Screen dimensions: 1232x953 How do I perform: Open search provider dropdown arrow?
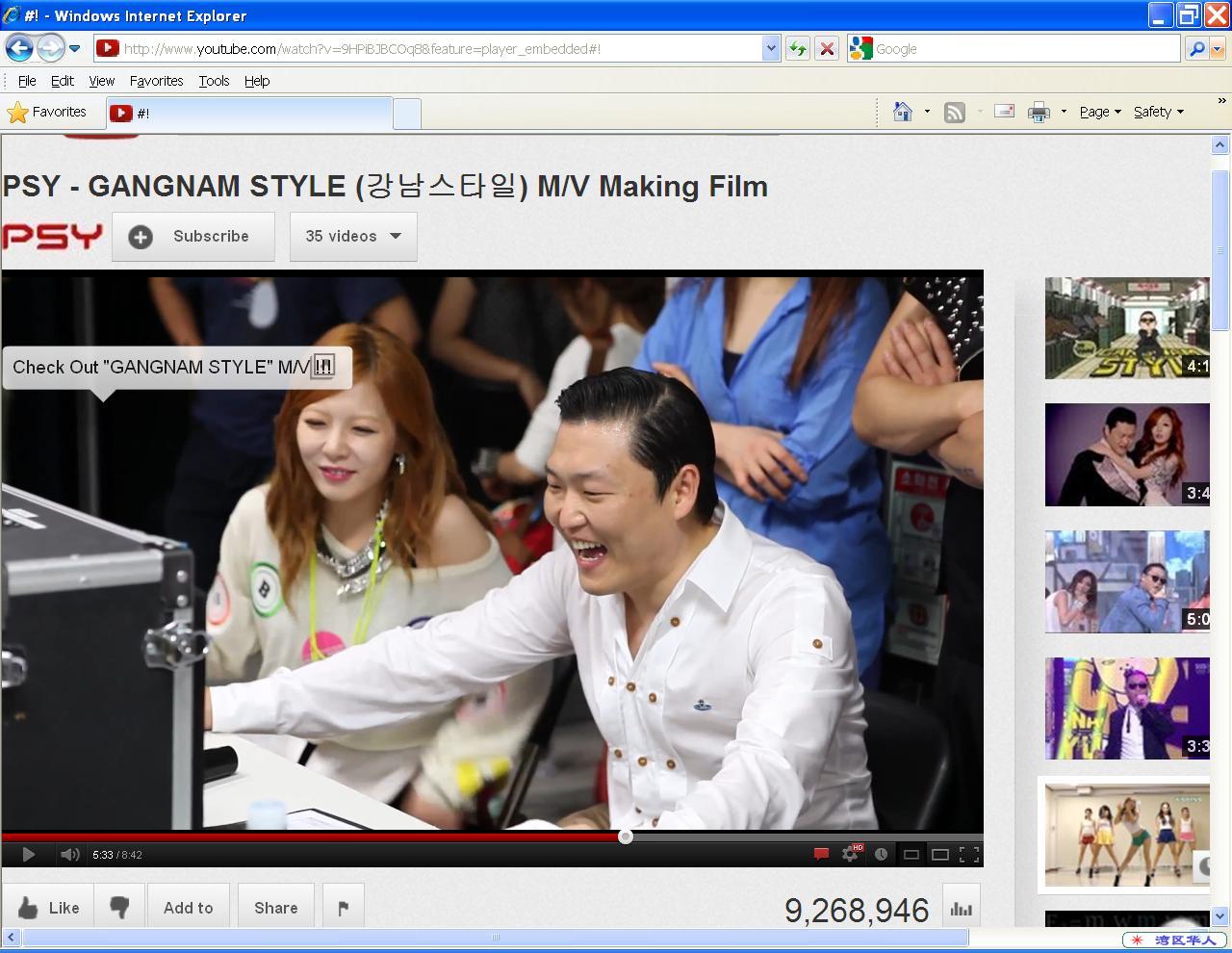pyautogui.click(x=1218, y=48)
